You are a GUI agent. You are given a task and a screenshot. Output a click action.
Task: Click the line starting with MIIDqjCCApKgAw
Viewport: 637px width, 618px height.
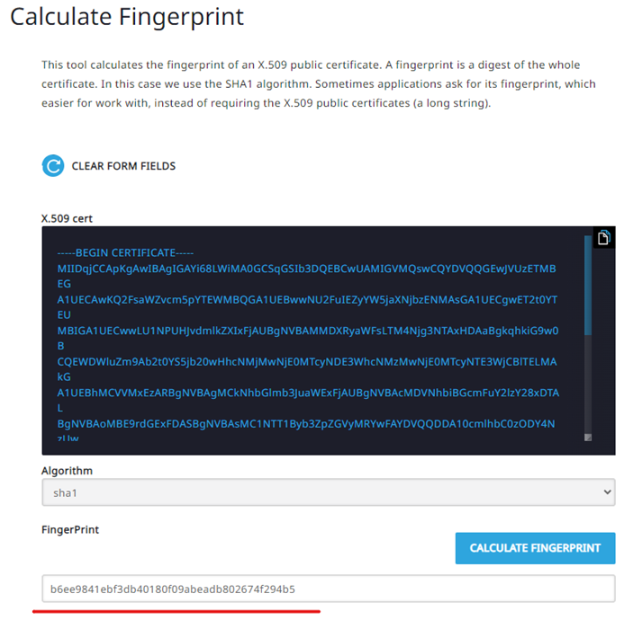point(306,269)
